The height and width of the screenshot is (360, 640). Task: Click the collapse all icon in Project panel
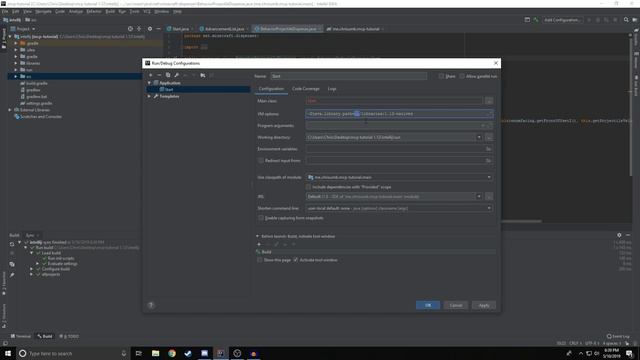139,29
